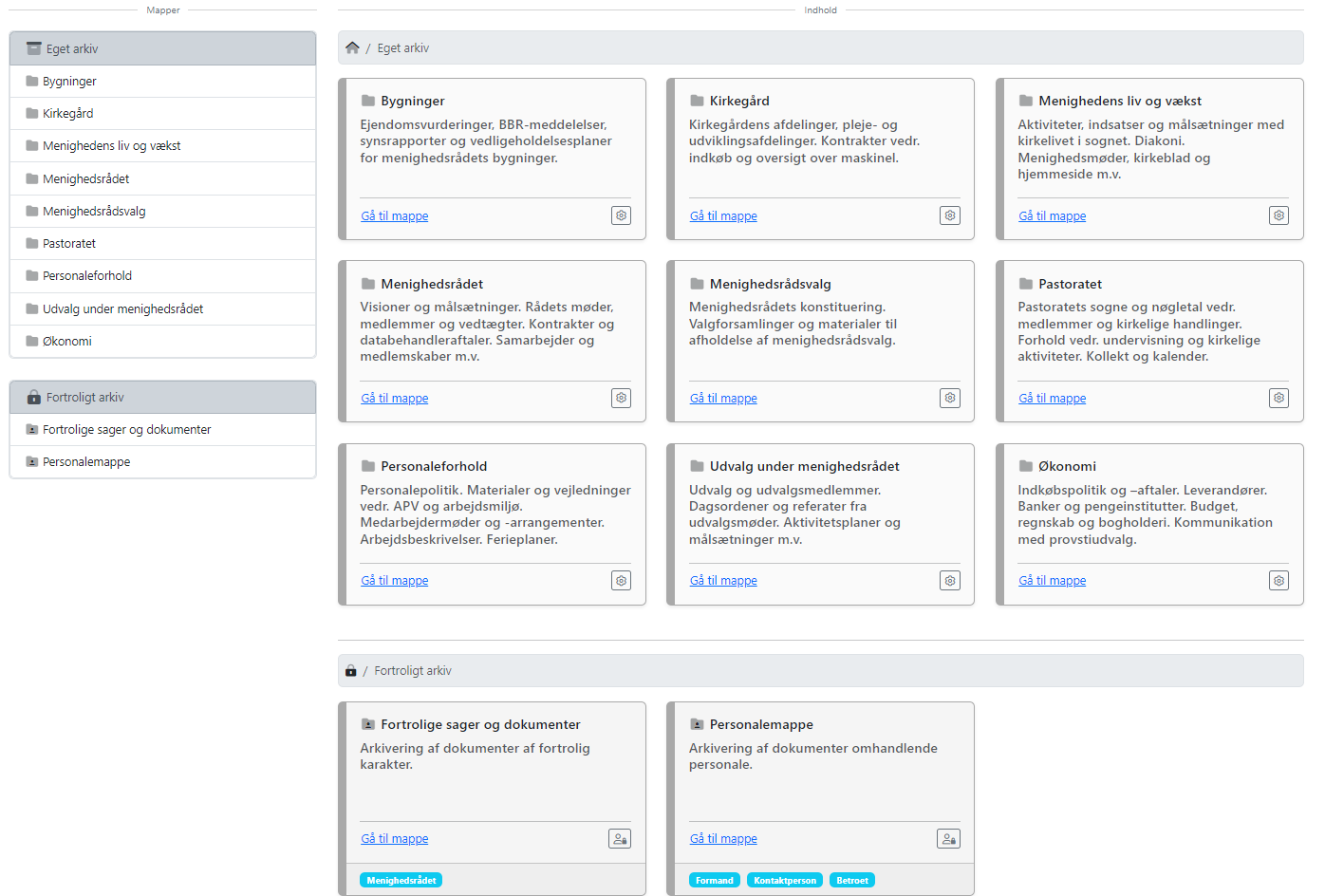Viewport: 1325px width, 896px height.
Task: Open permissions icon on Fortrolige sager og dokumenter card
Action: tap(620, 838)
